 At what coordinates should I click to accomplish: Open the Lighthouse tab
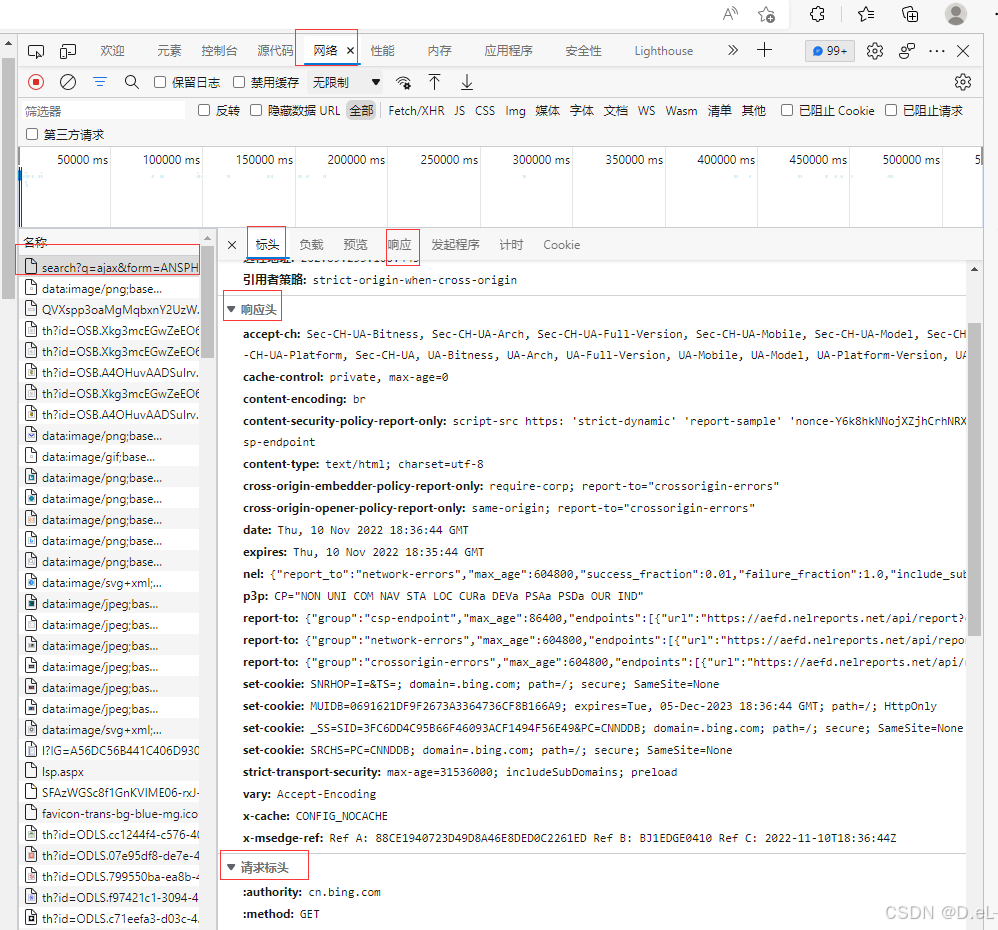click(x=663, y=51)
